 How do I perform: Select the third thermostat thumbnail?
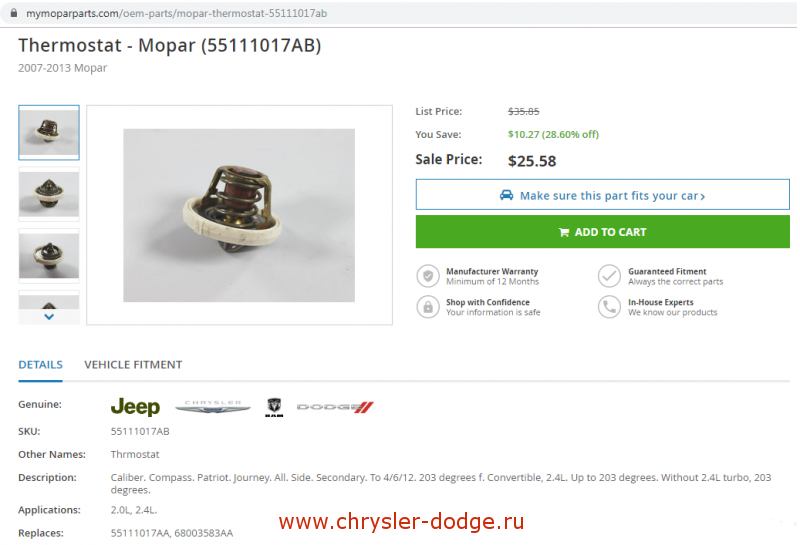pos(49,256)
